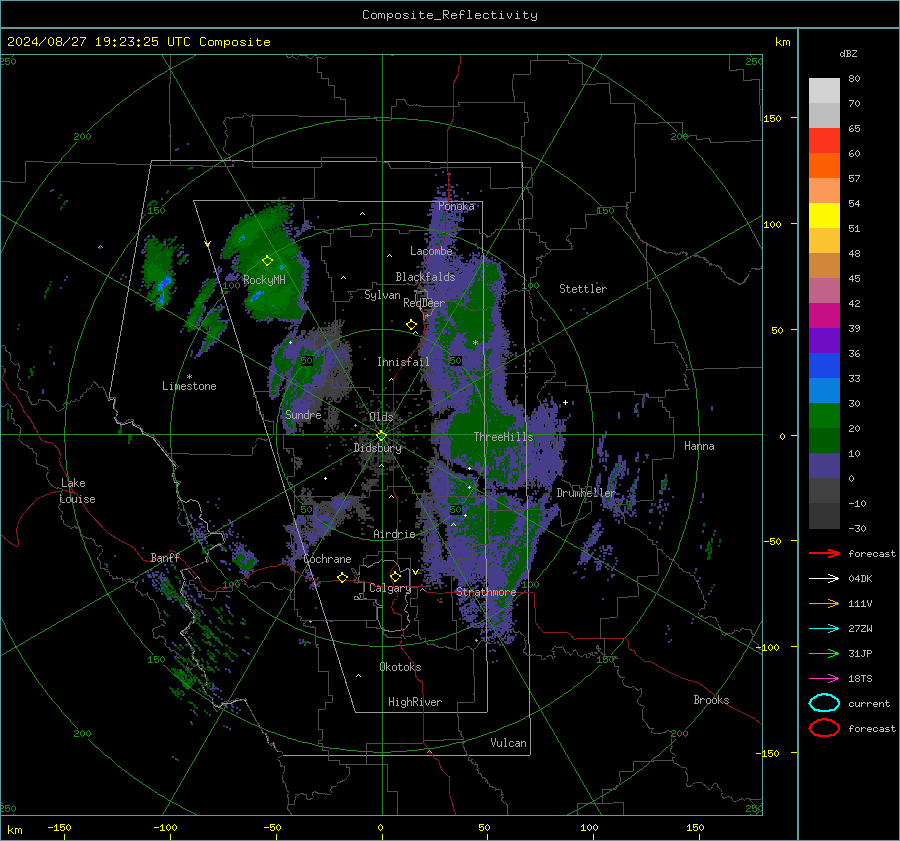Screen dimensions: 900x841
Task: Click the Vulcan town label
Action: point(509,743)
